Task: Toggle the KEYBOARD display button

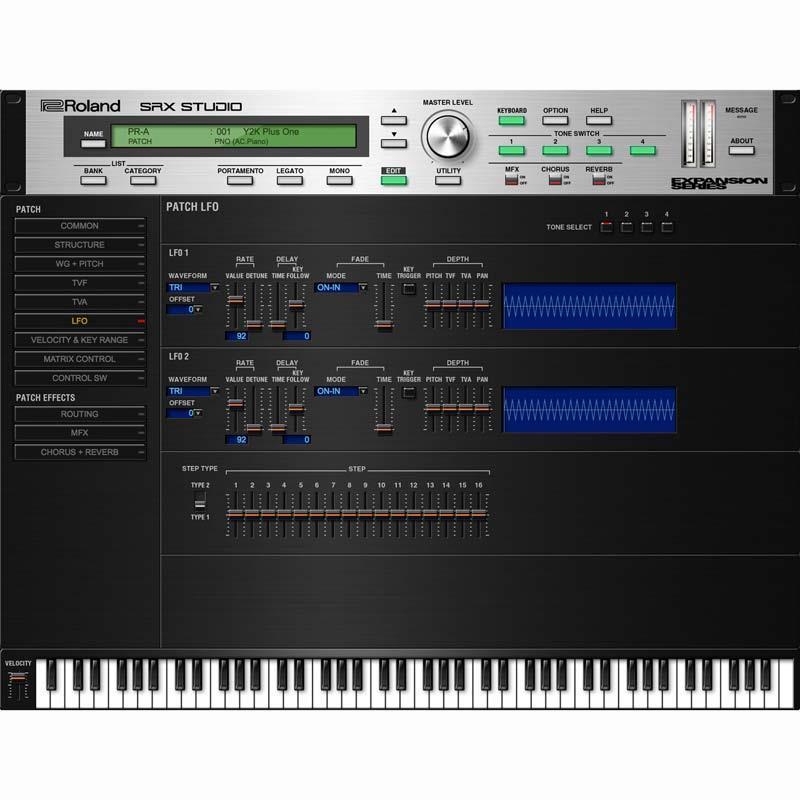Action: point(511,120)
